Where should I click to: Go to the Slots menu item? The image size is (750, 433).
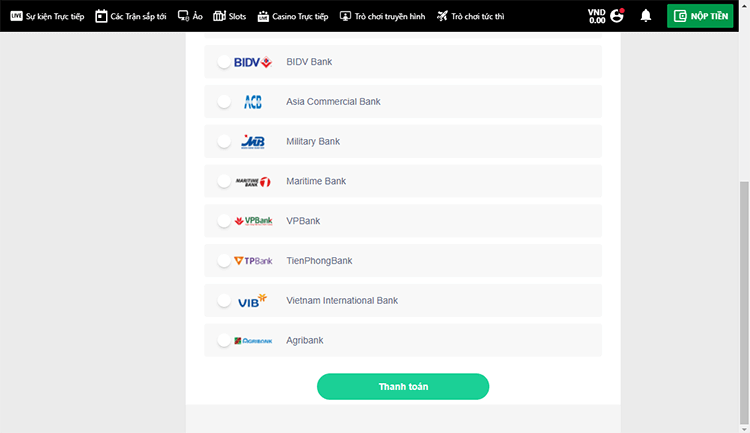[230, 16]
